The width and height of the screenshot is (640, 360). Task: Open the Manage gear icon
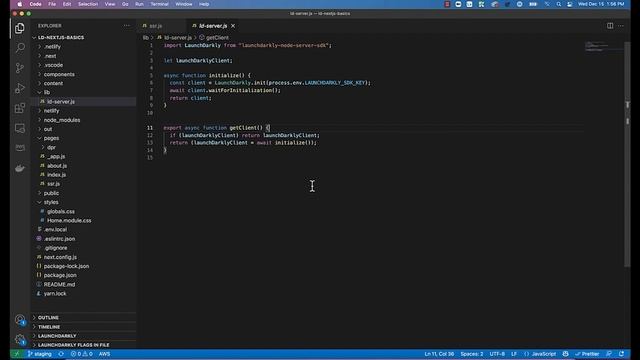pyautogui.click(x=20, y=339)
